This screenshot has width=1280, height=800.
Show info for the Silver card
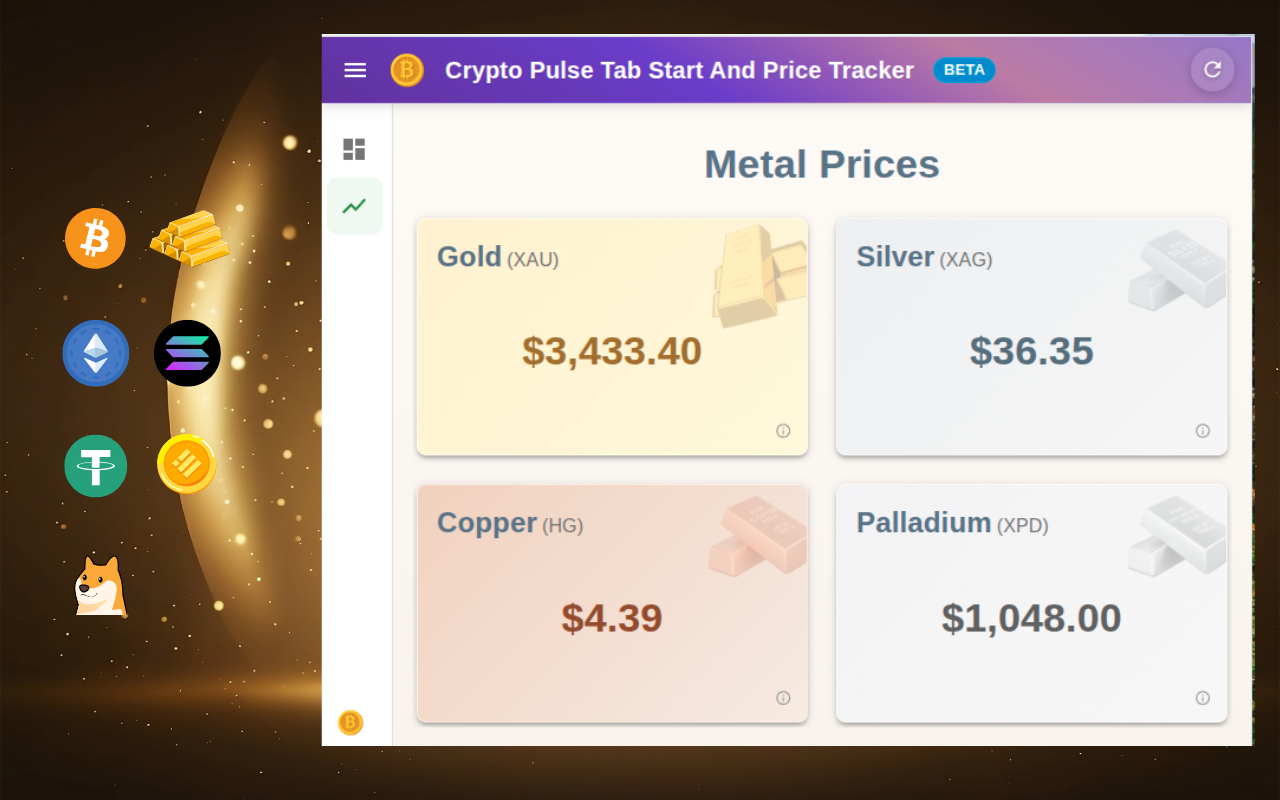(x=1202, y=431)
